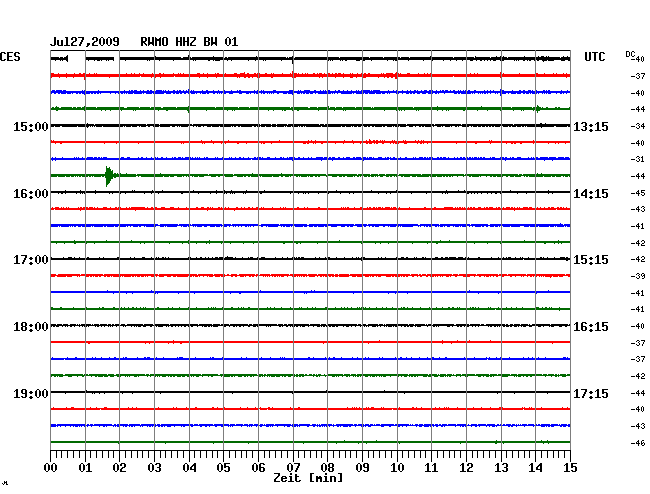The image size is (650, 494).
Task: Click minute tick label 10
Action: pyautogui.click(x=397, y=468)
